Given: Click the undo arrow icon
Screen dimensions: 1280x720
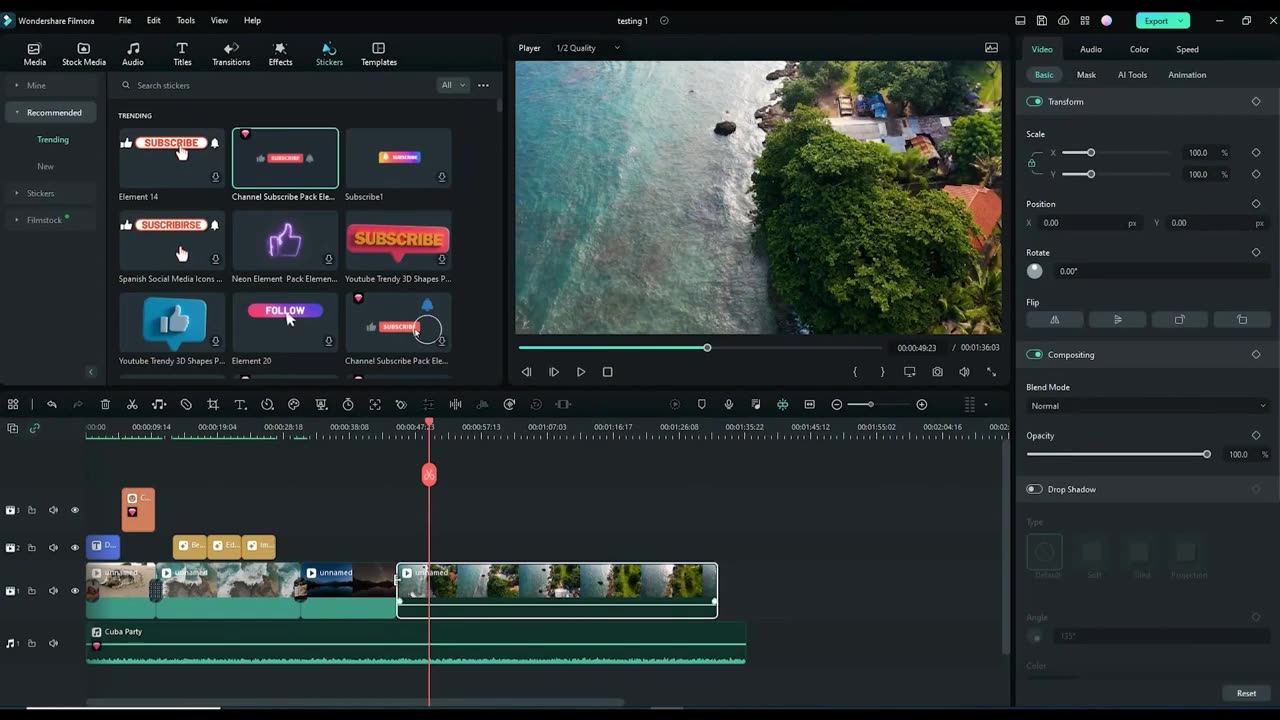Looking at the screenshot, I should click(52, 404).
